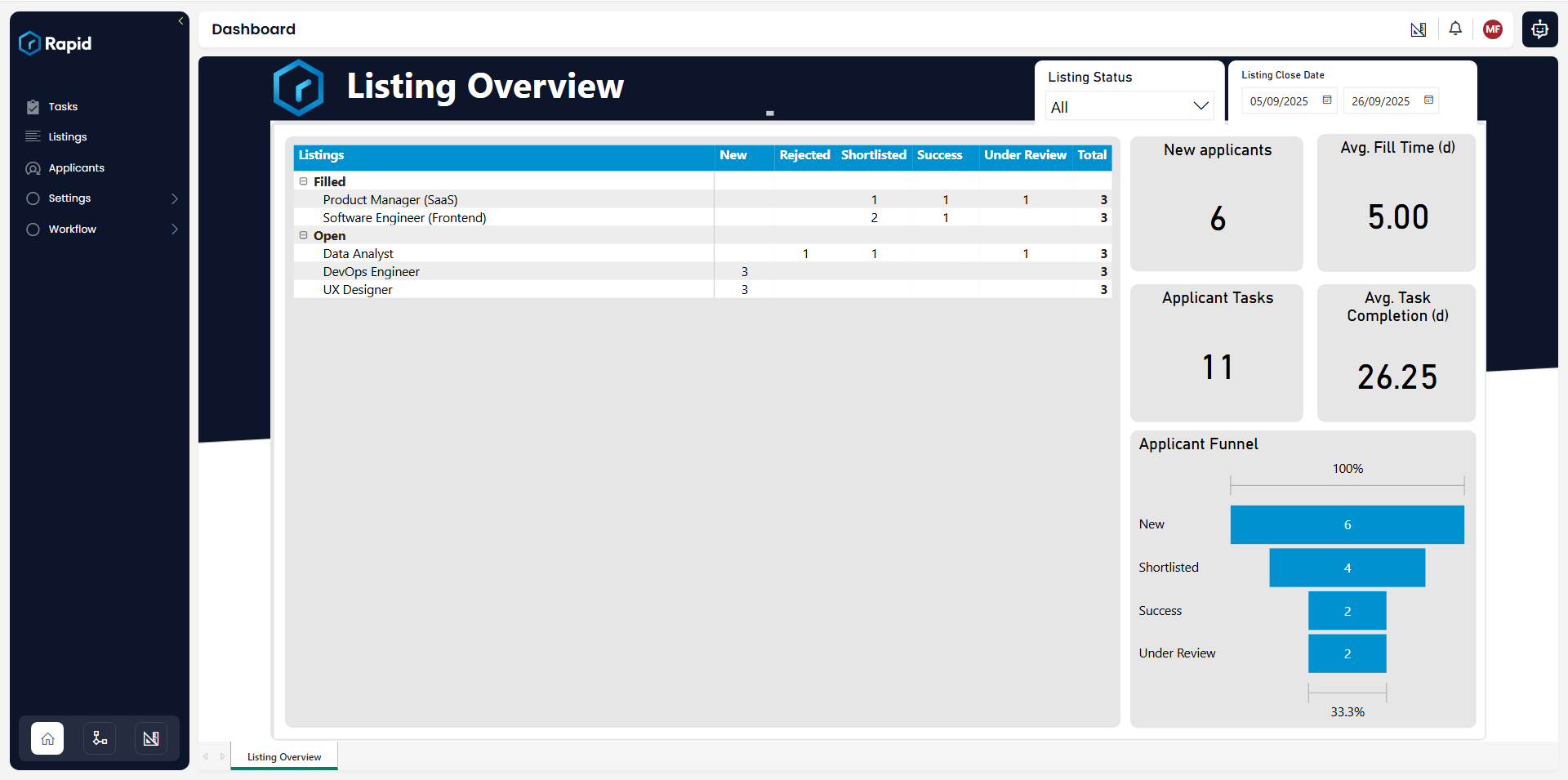
Task: Click the Workflow circle icon in sidebar
Action: pos(33,230)
